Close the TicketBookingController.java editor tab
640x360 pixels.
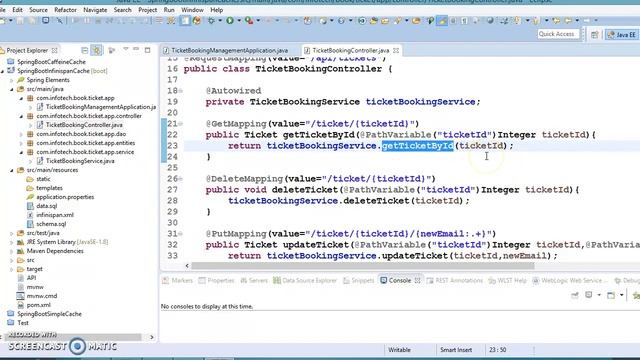click(396, 50)
